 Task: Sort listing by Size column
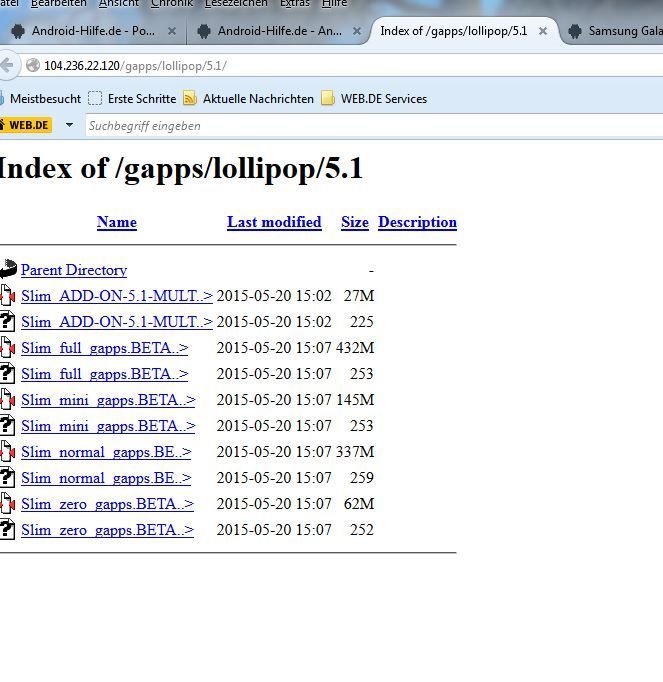point(355,222)
